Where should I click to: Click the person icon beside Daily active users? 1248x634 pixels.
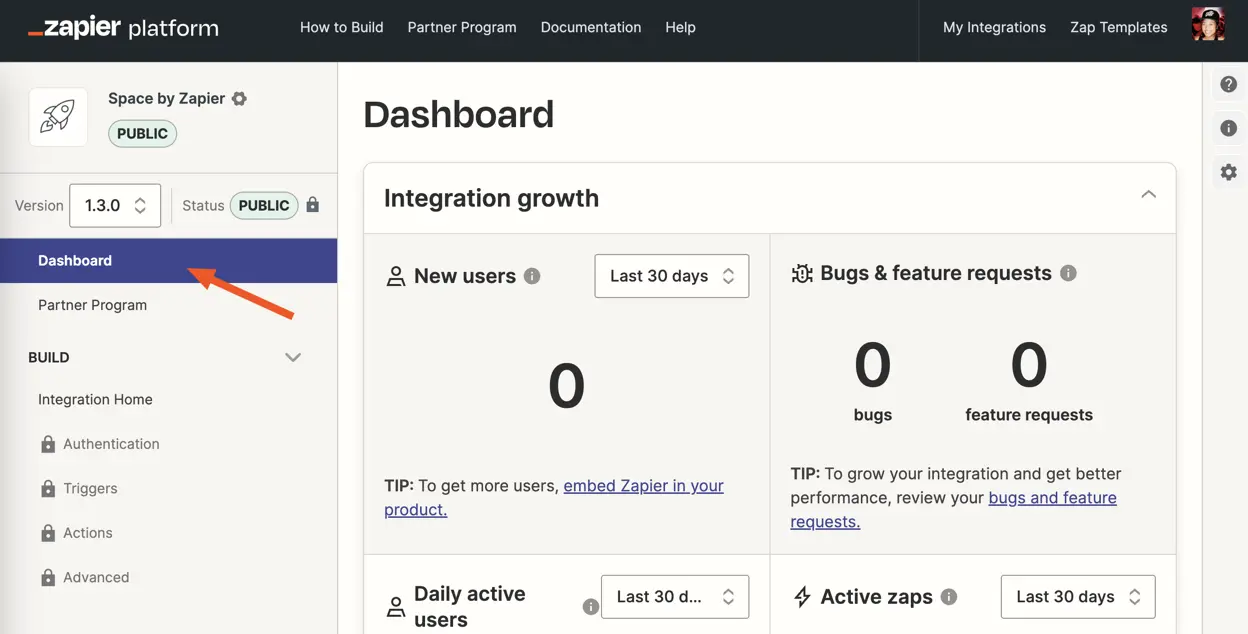pyautogui.click(x=396, y=607)
